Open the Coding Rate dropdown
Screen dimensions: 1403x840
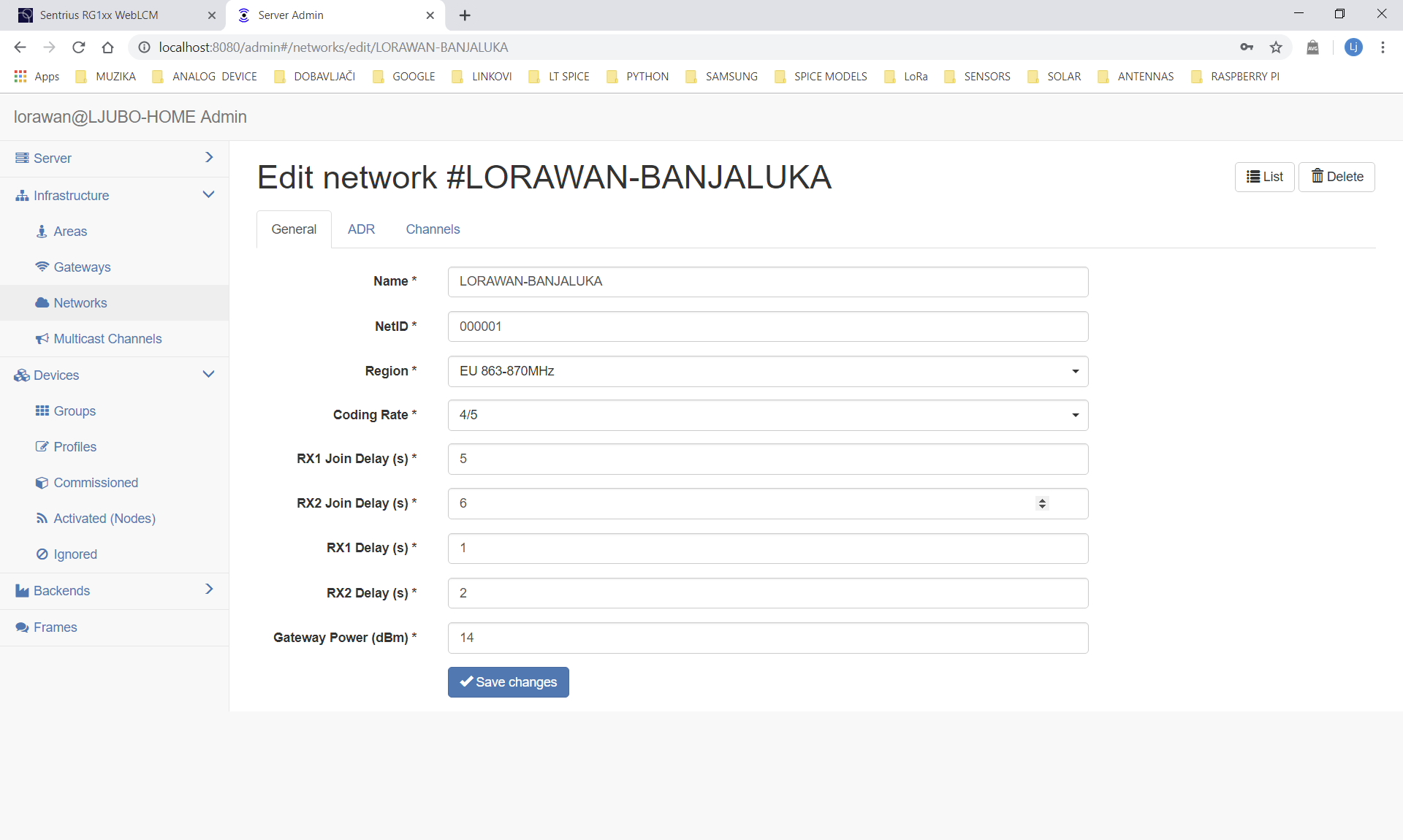[1074, 415]
